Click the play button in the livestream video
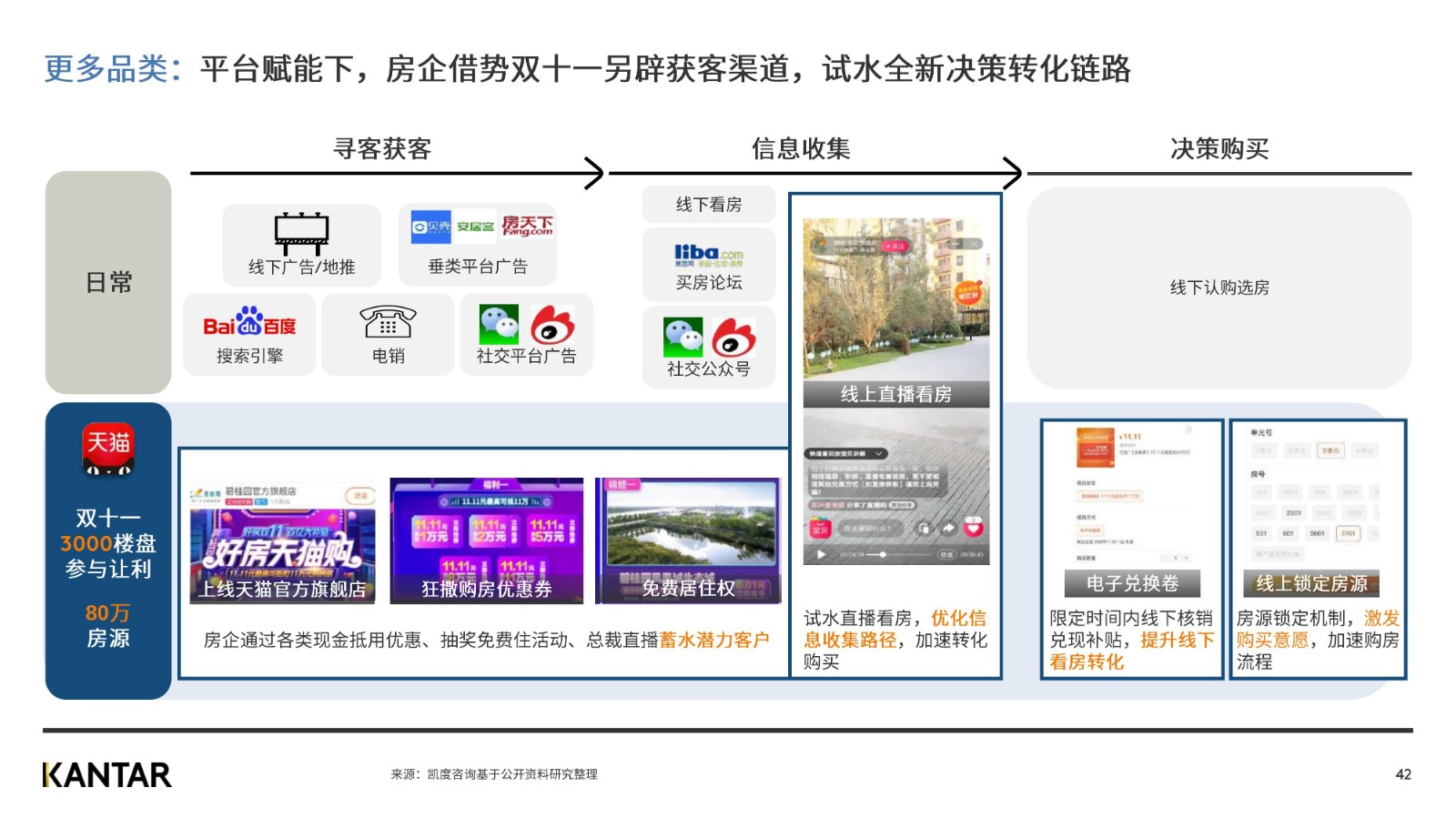1456x818 pixels. [x=821, y=554]
